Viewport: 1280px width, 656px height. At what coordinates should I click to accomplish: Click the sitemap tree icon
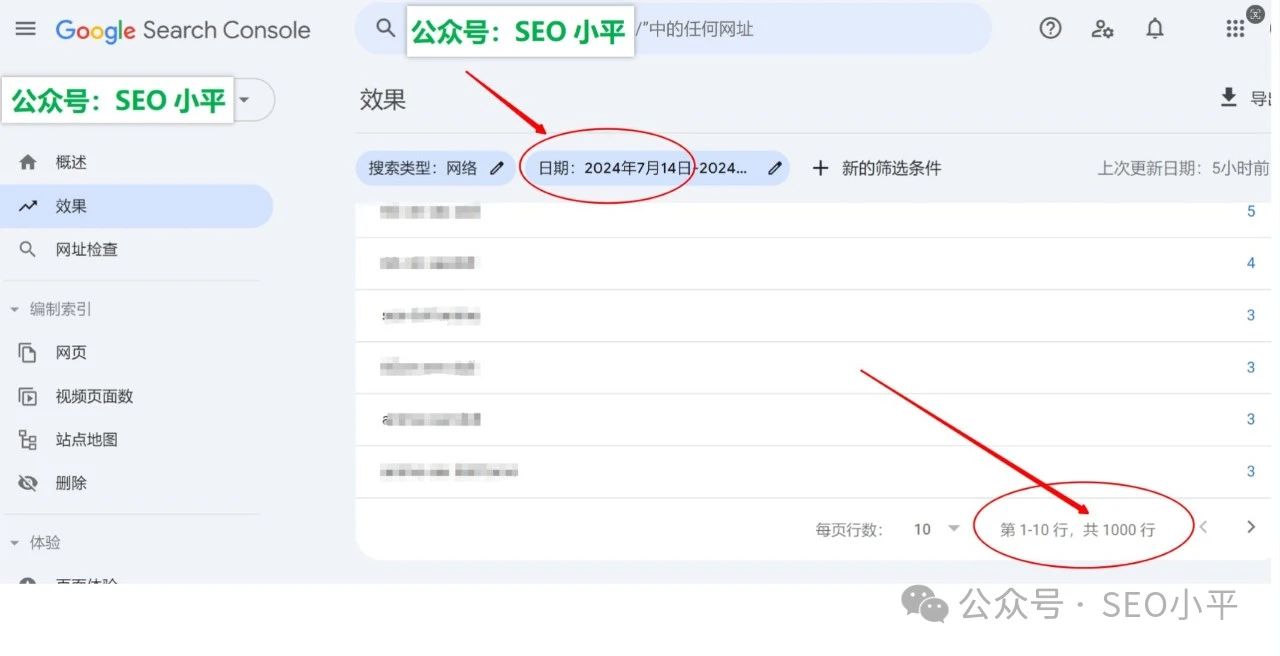pos(28,440)
